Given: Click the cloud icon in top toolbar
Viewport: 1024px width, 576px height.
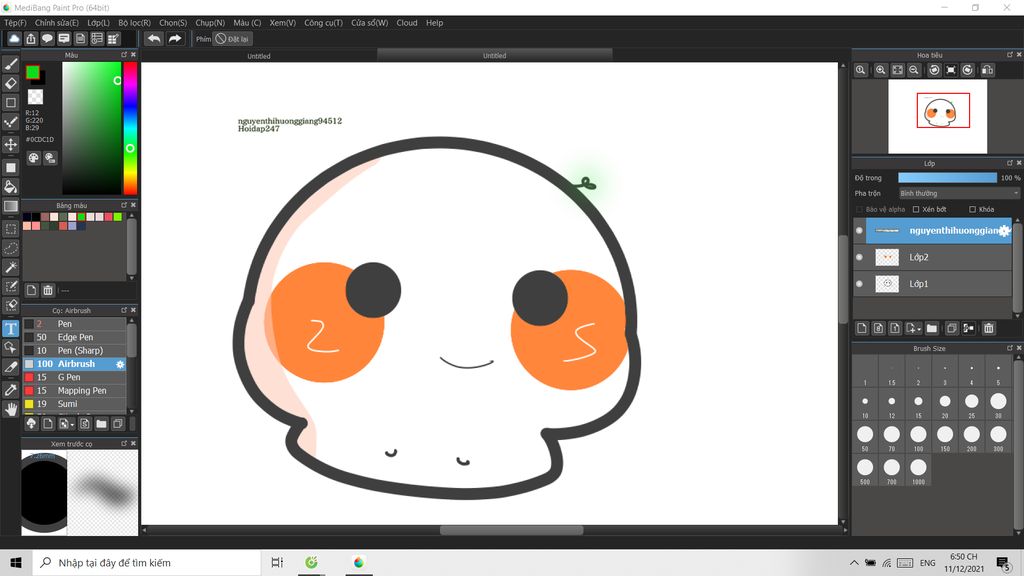Looking at the screenshot, I should [x=14, y=39].
